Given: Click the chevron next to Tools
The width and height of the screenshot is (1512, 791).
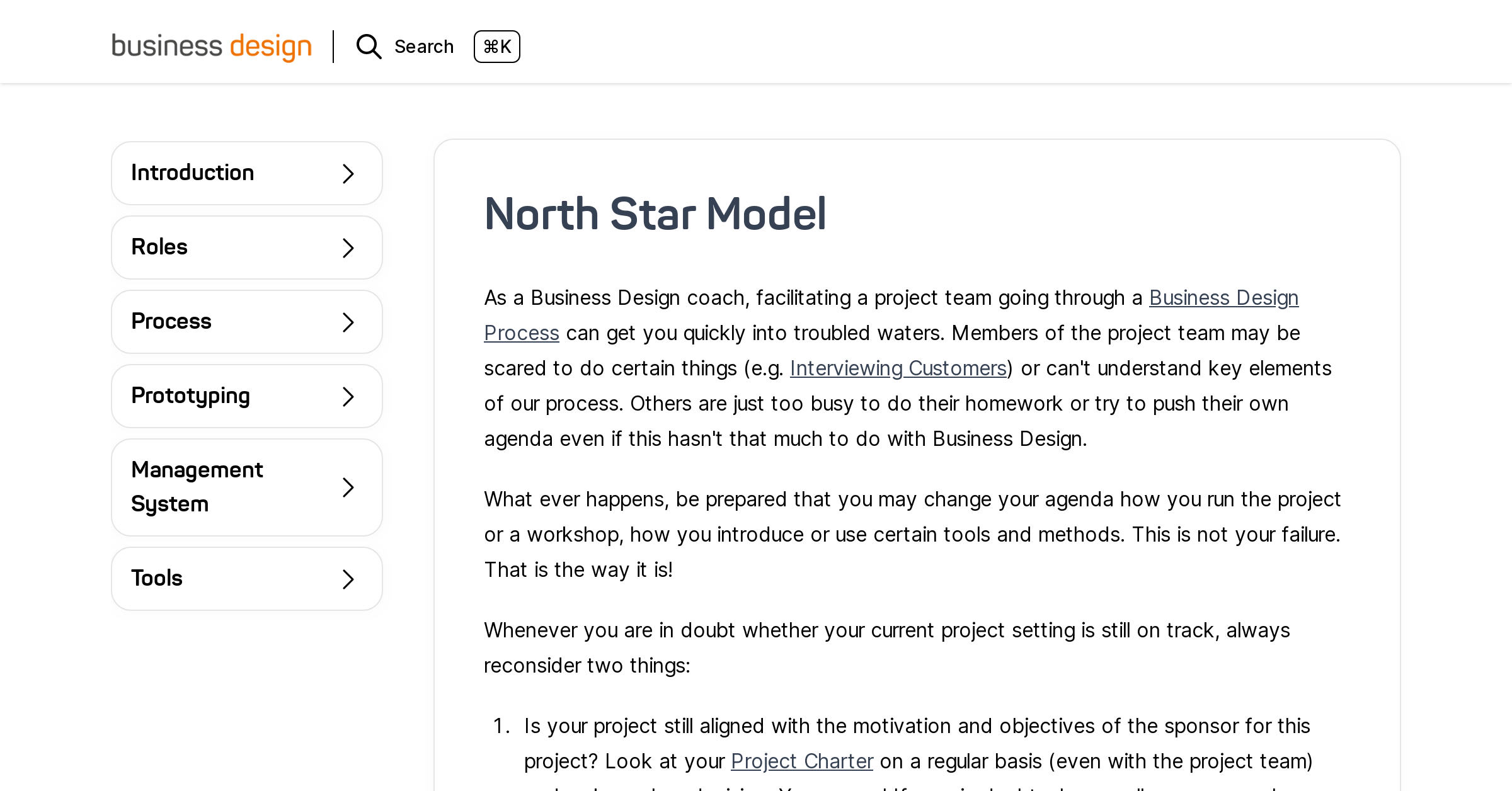Looking at the screenshot, I should coord(348,579).
